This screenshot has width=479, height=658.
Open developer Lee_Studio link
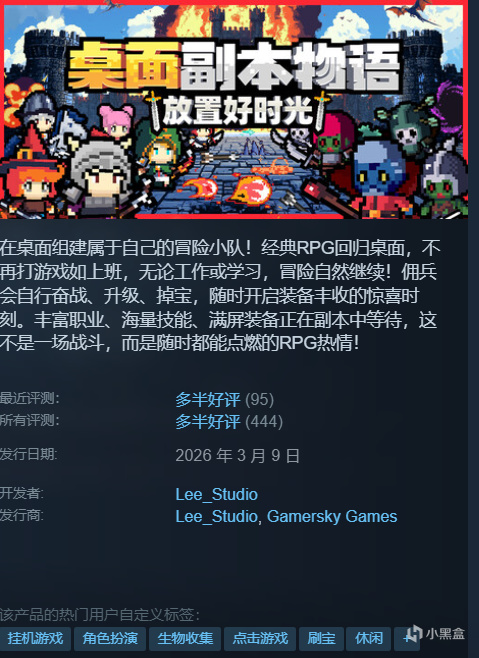pyautogui.click(x=217, y=494)
